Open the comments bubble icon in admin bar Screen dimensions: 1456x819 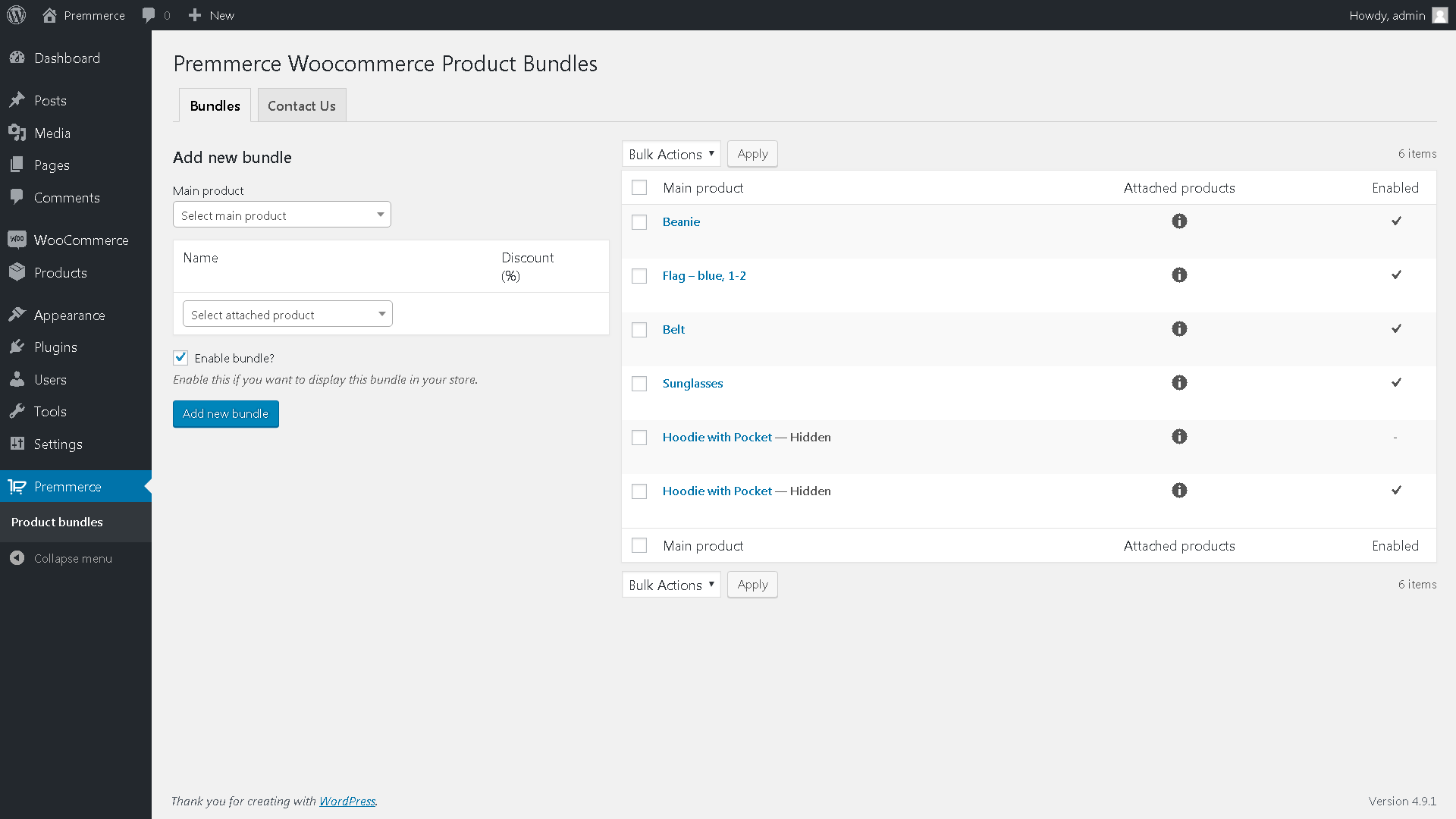coord(149,15)
